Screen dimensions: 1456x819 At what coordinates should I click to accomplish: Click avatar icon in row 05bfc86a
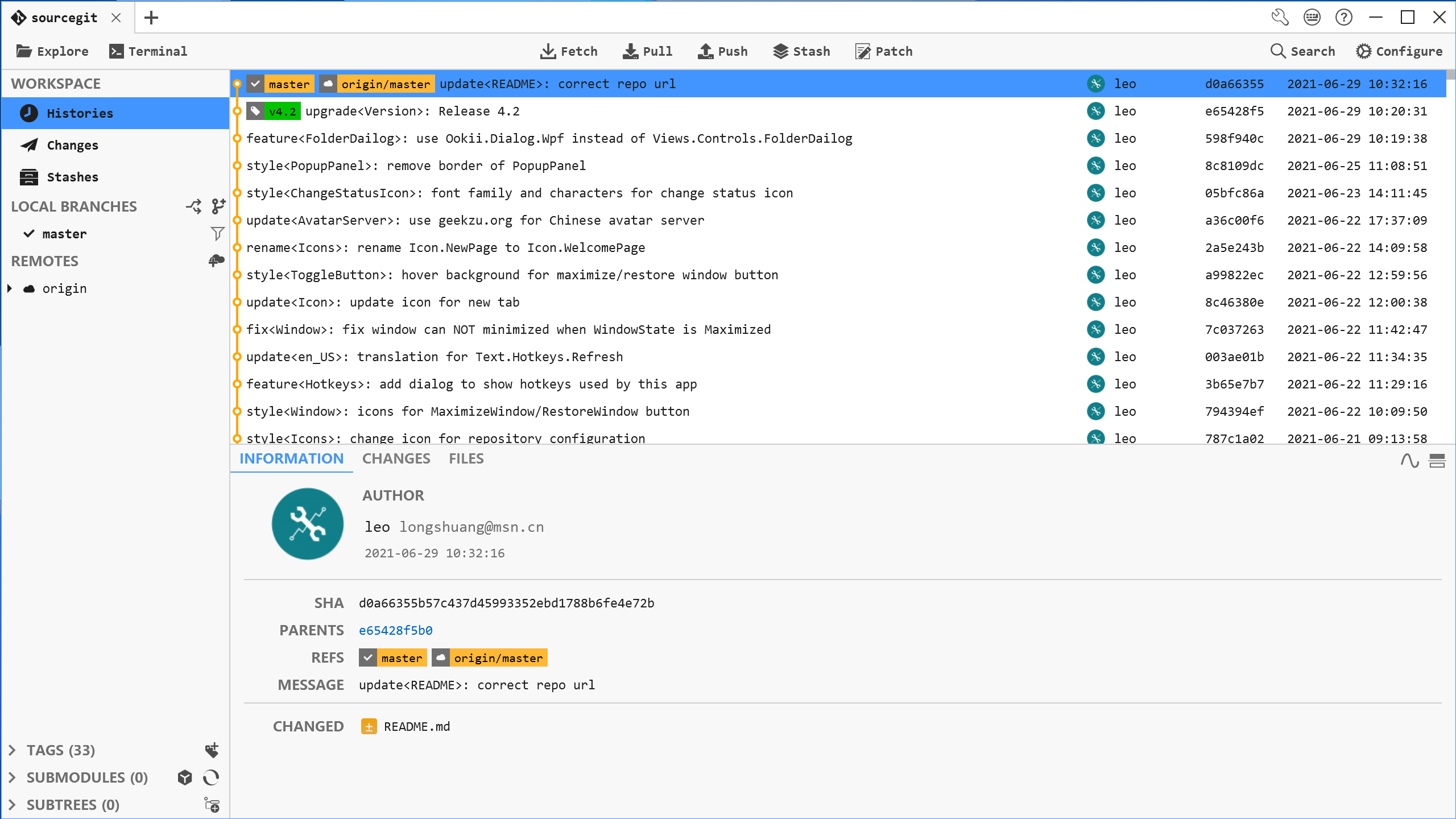[1096, 193]
